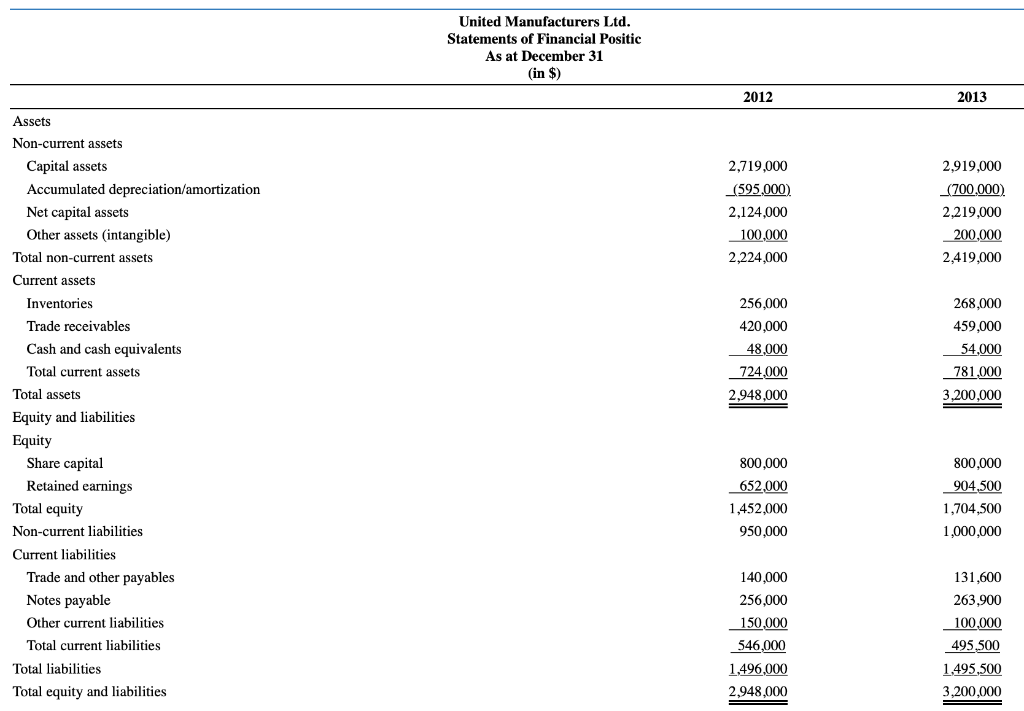Screen dimensions: 1024x711
Task: Click the Total equity and liabilities label
Action: [90, 691]
